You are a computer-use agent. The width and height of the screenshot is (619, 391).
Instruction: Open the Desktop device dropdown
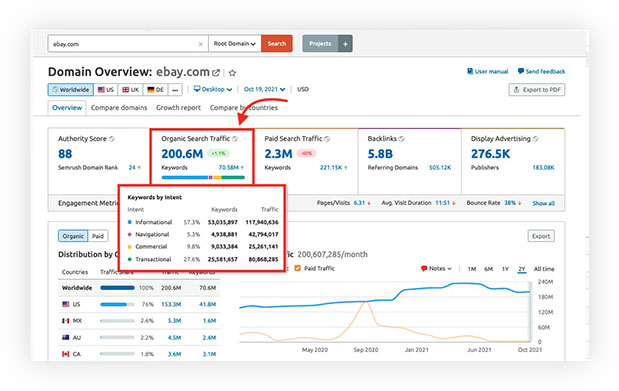tap(213, 90)
